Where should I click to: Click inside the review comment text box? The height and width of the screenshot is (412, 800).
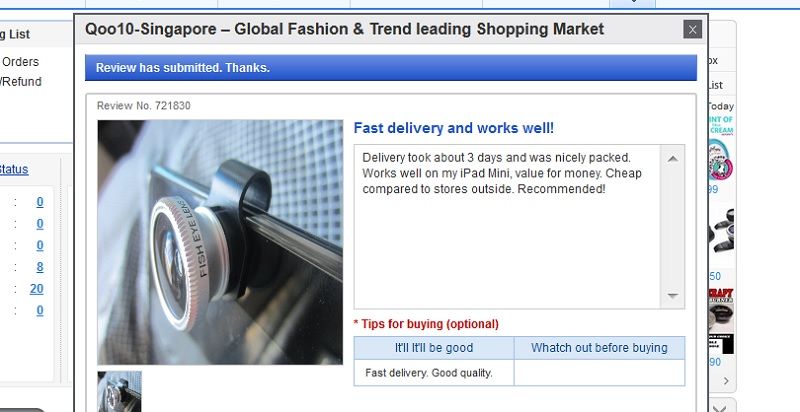pyautogui.click(x=505, y=226)
